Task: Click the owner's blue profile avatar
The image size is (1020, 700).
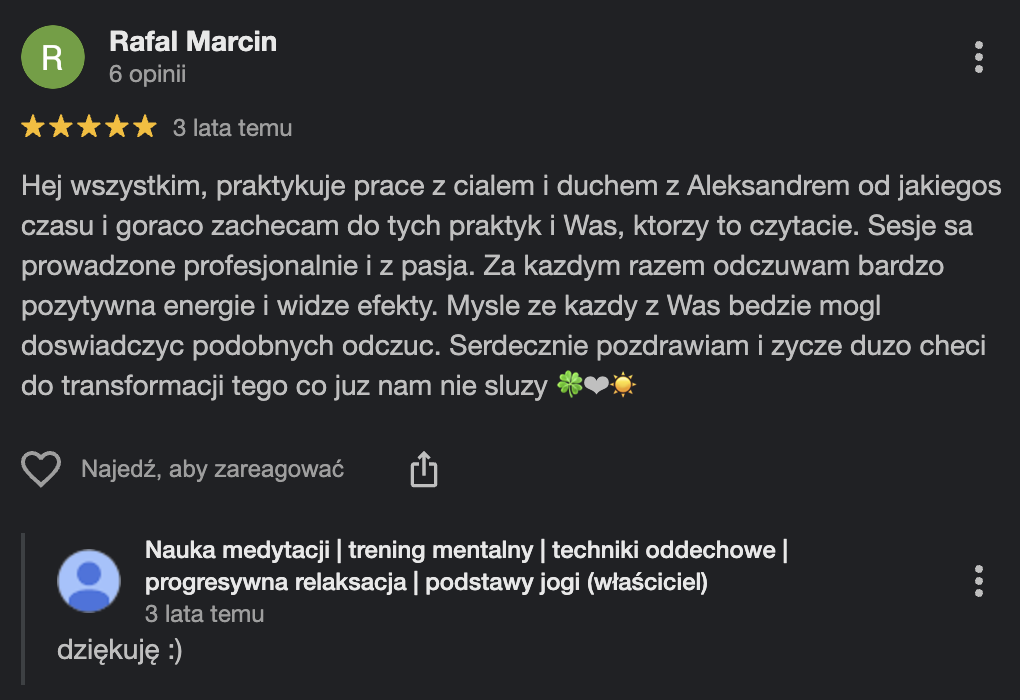Action: click(89, 581)
